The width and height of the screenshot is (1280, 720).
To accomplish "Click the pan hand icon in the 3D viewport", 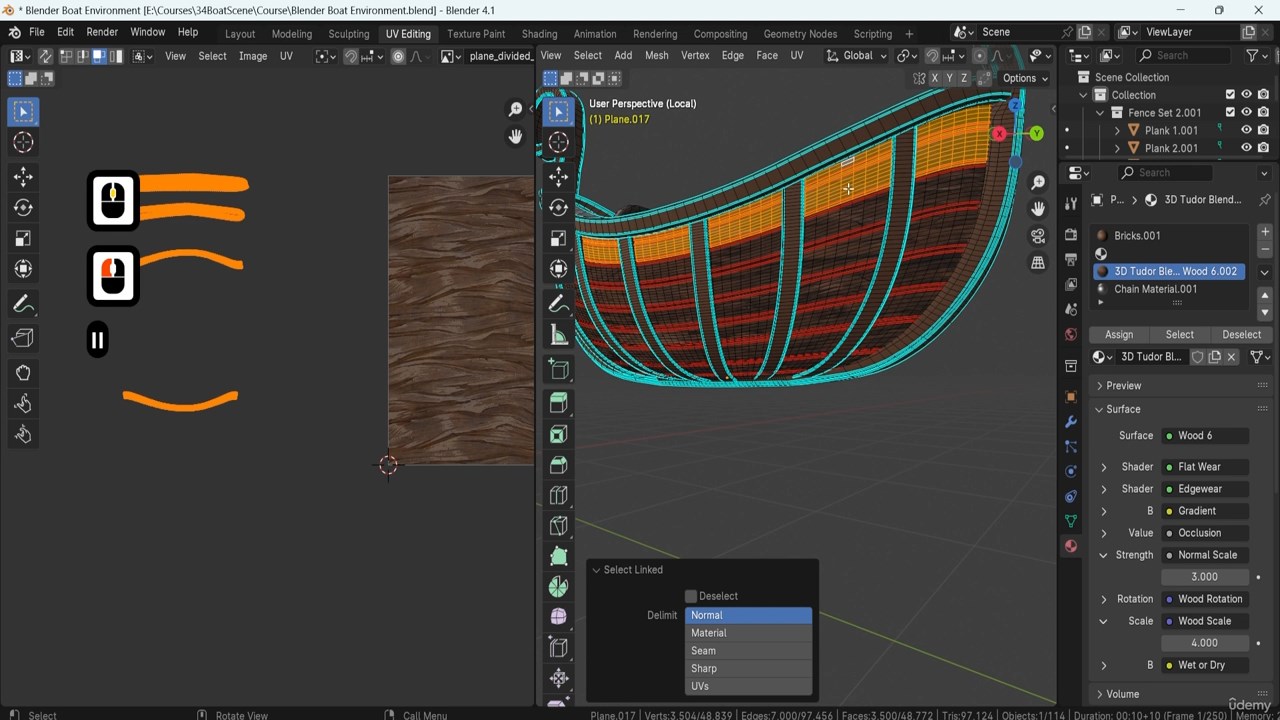I will pyautogui.click(x=1038, y=209).
